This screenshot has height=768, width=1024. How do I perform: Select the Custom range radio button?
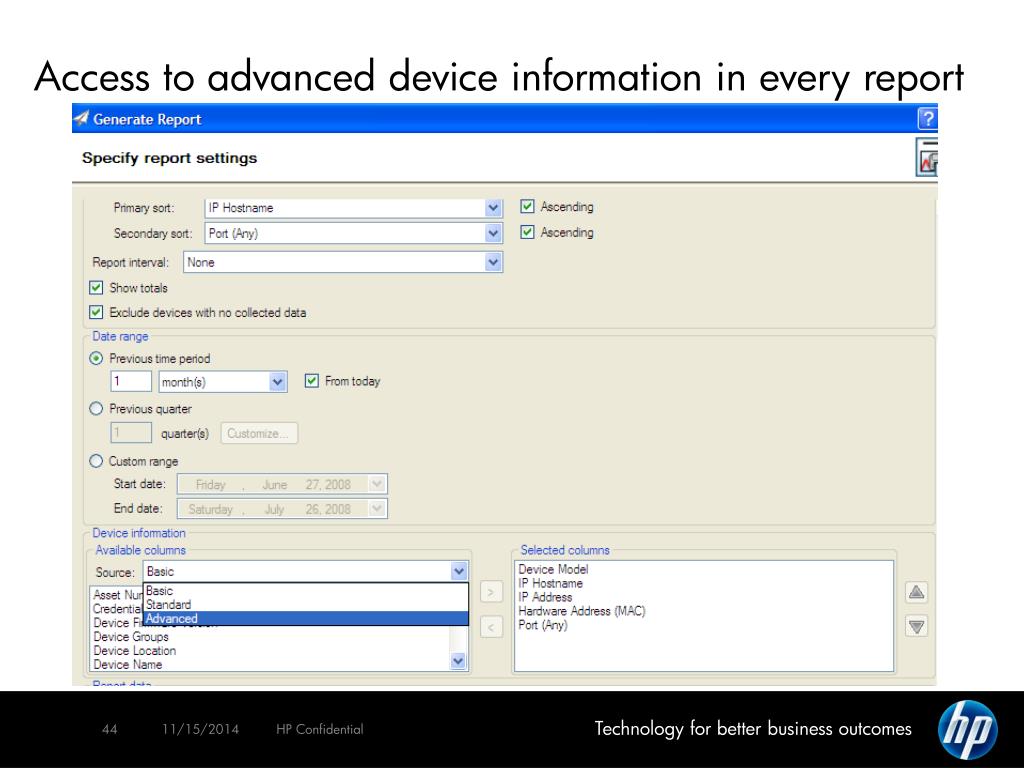click(96, 461)
